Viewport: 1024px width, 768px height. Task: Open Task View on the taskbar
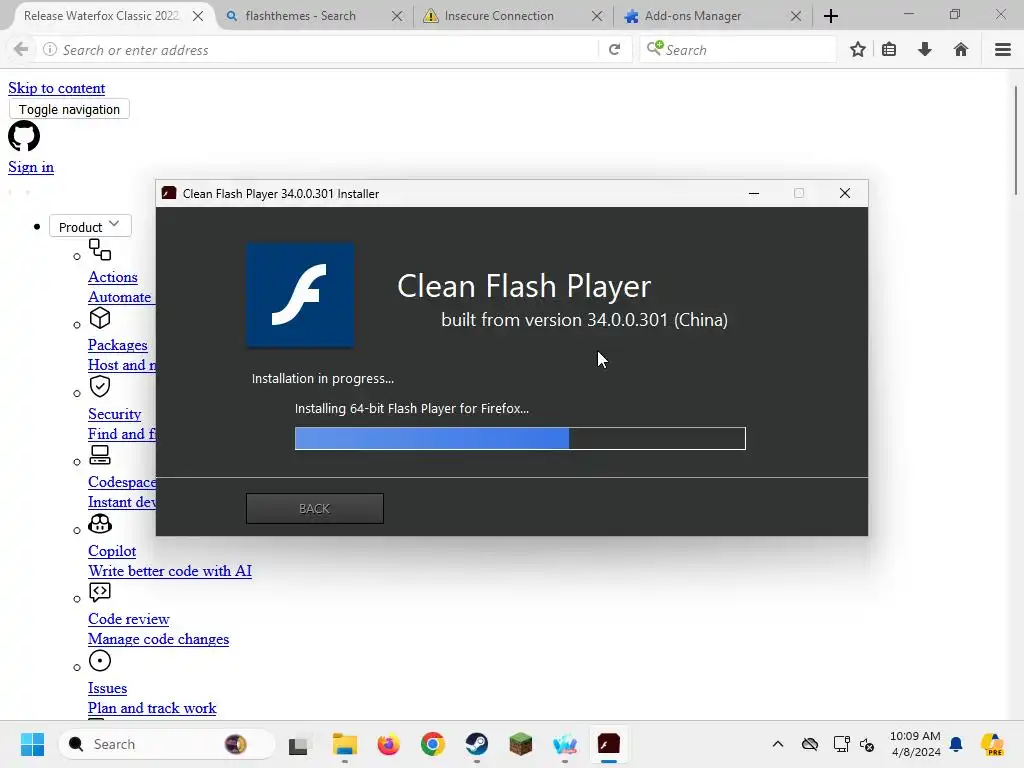(298, 745)
